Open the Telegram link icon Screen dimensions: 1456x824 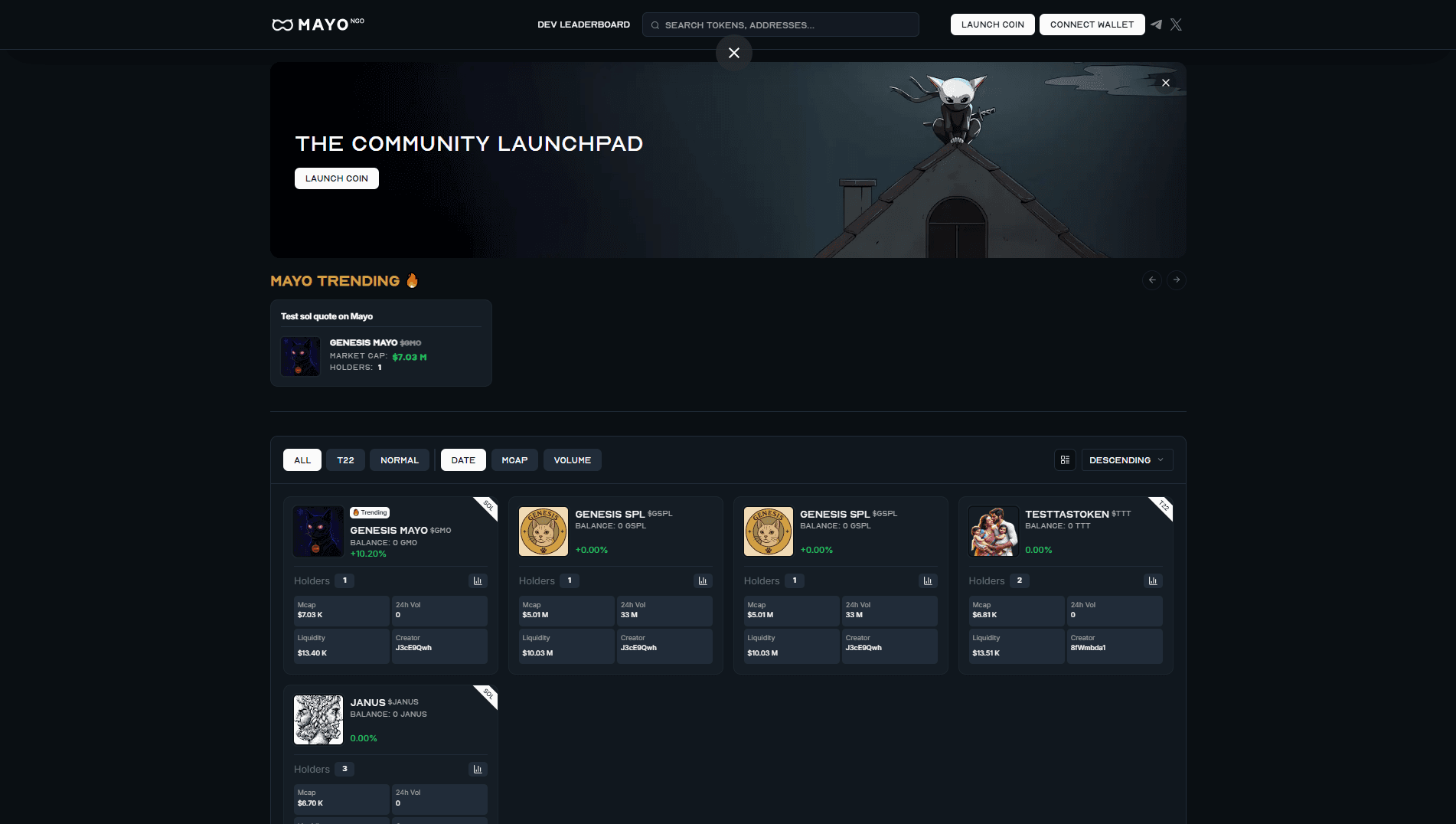[x=1156, y=25]
